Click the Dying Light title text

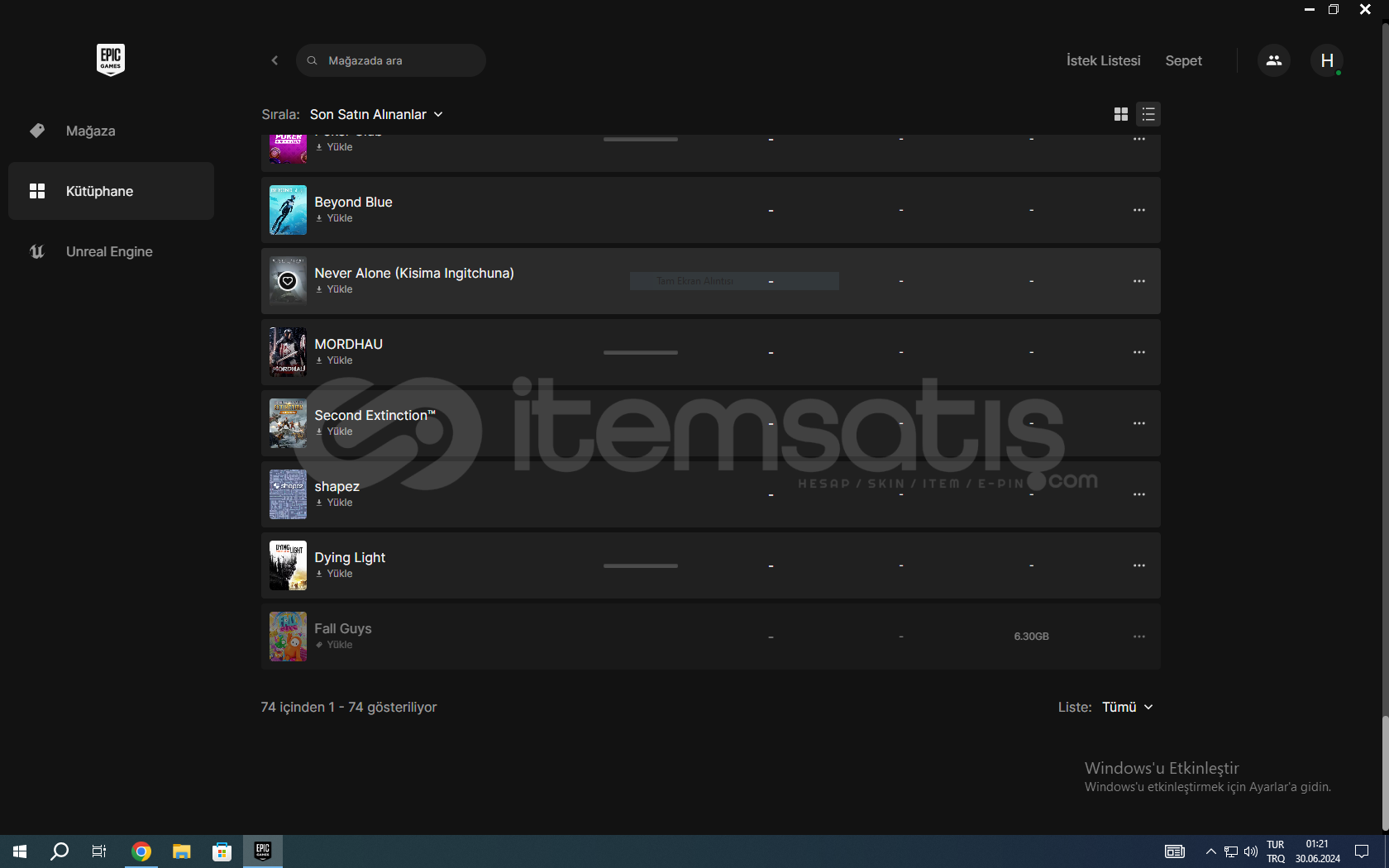(350, 557)
